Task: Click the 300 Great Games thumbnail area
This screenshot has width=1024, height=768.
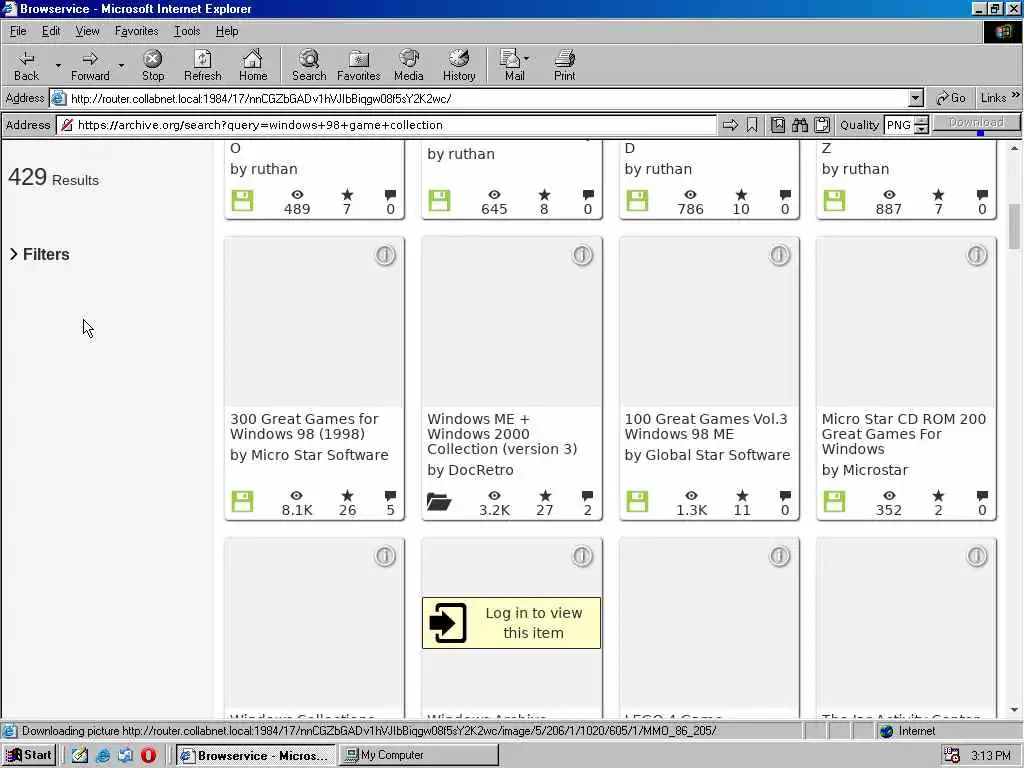Action: (x=315, y=322)
